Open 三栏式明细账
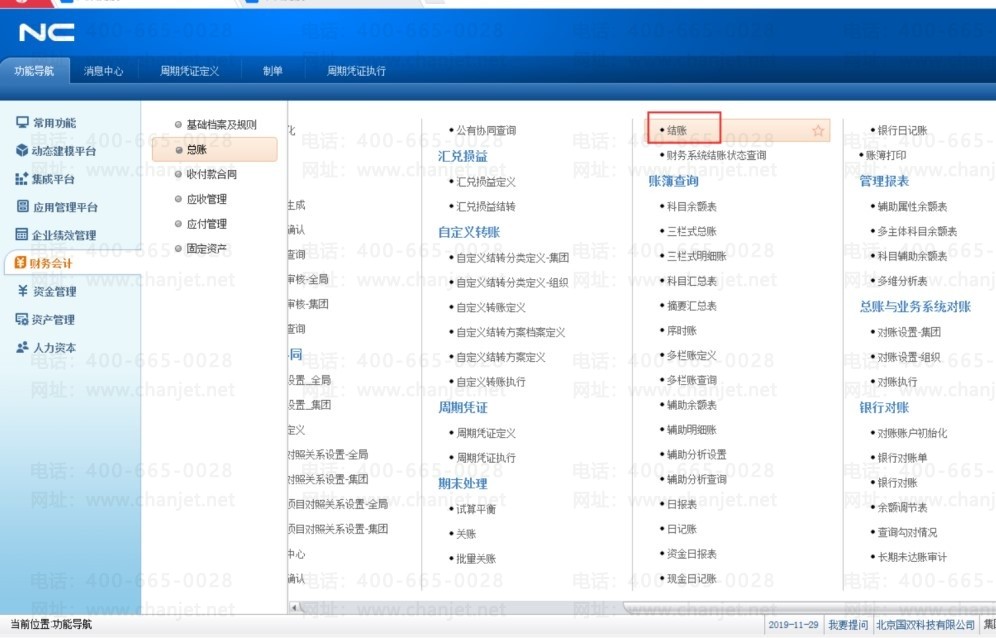This screenshot has height=638, width=996. (x=697, y=256)
